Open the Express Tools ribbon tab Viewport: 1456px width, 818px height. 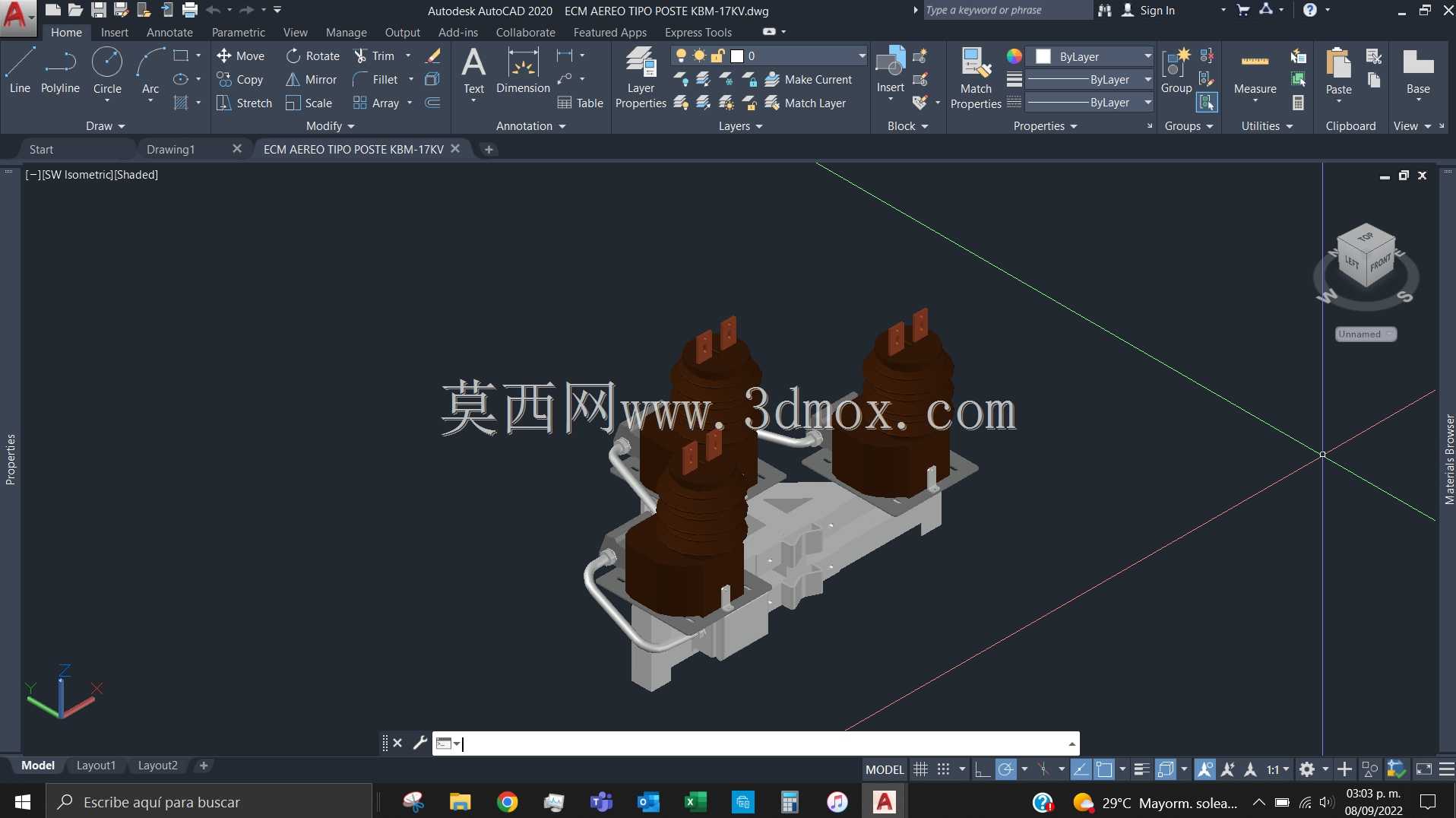coord(698,33)
